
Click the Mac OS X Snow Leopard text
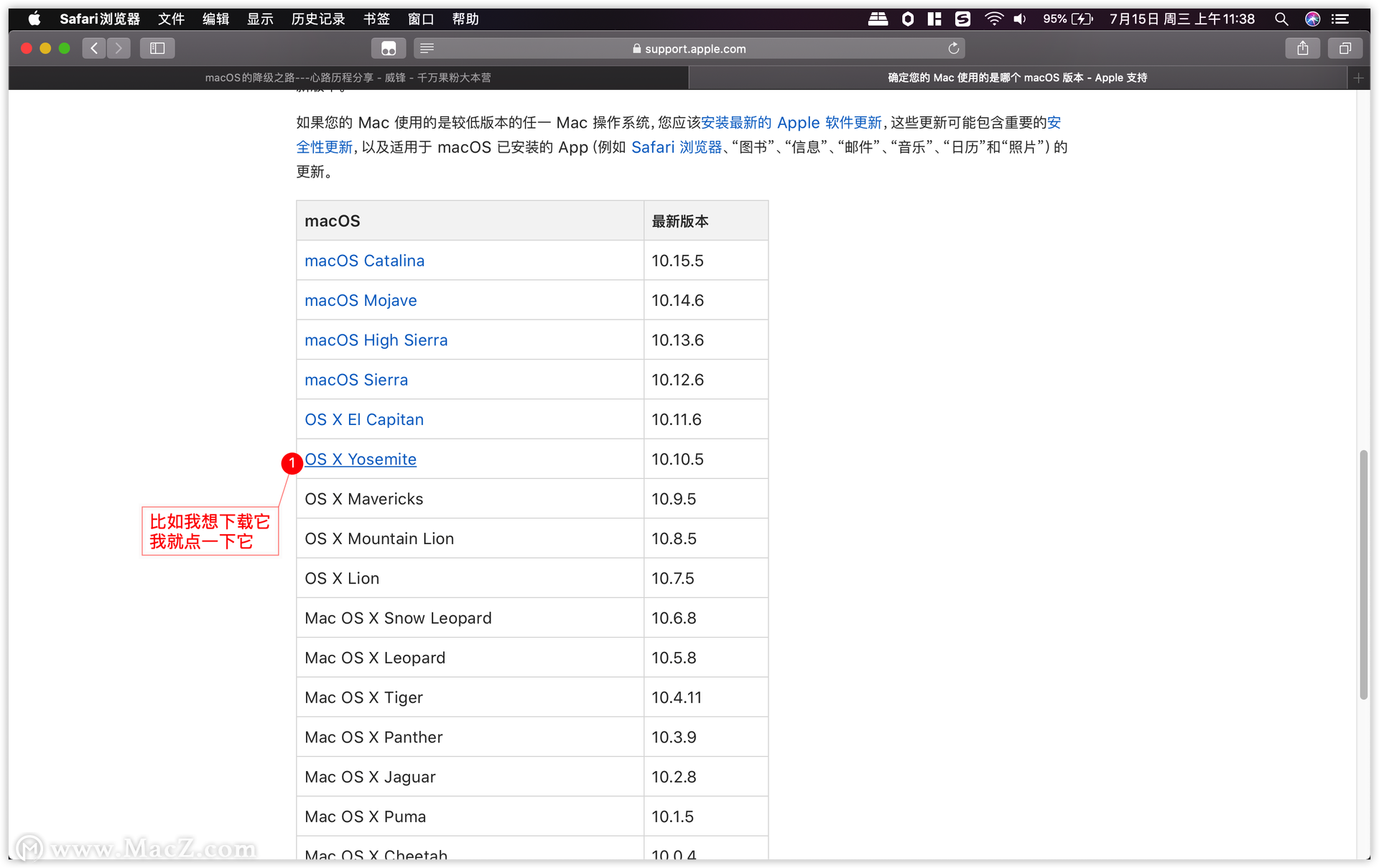coord(398,618)
